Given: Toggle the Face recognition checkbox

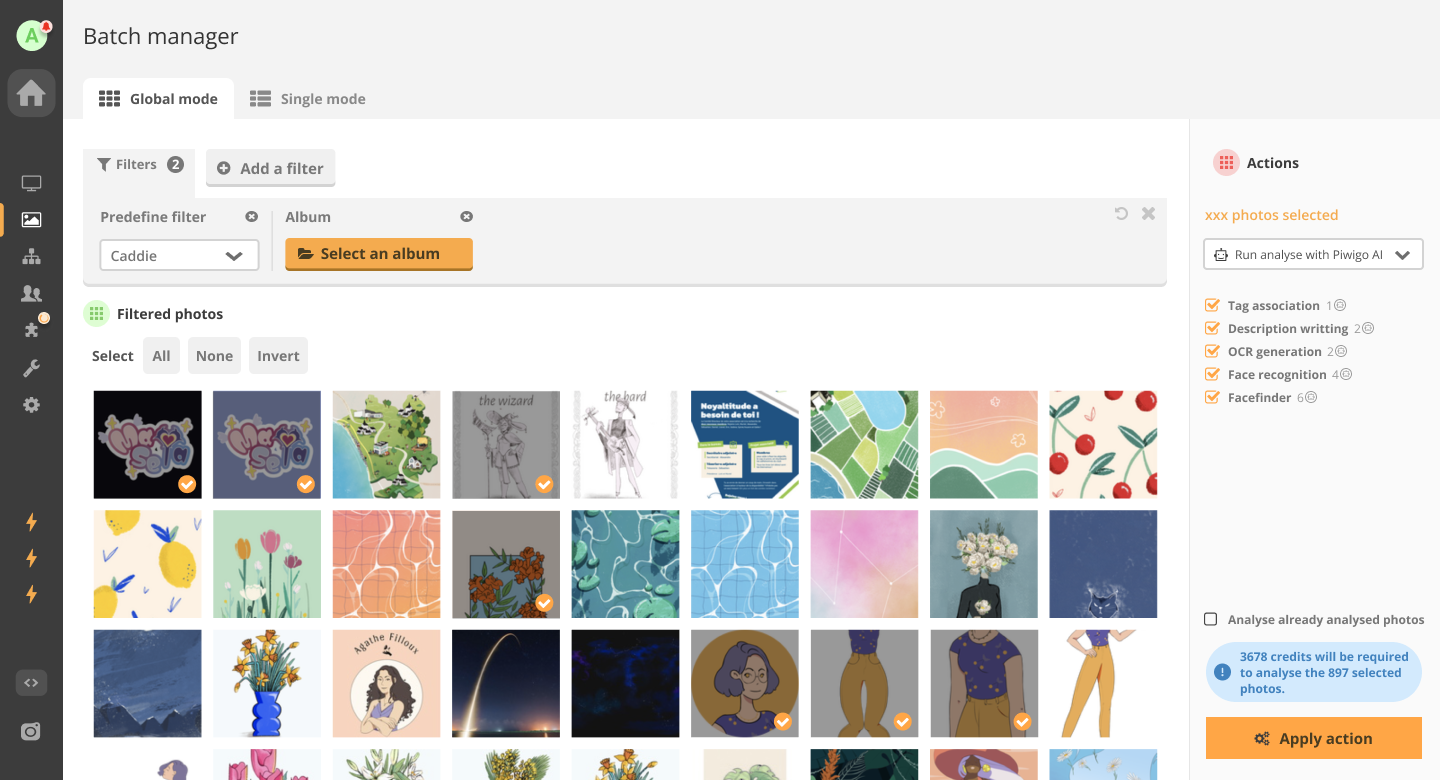Looking at the screenshot, I should pyautogui.click(x=1212, y=374).
